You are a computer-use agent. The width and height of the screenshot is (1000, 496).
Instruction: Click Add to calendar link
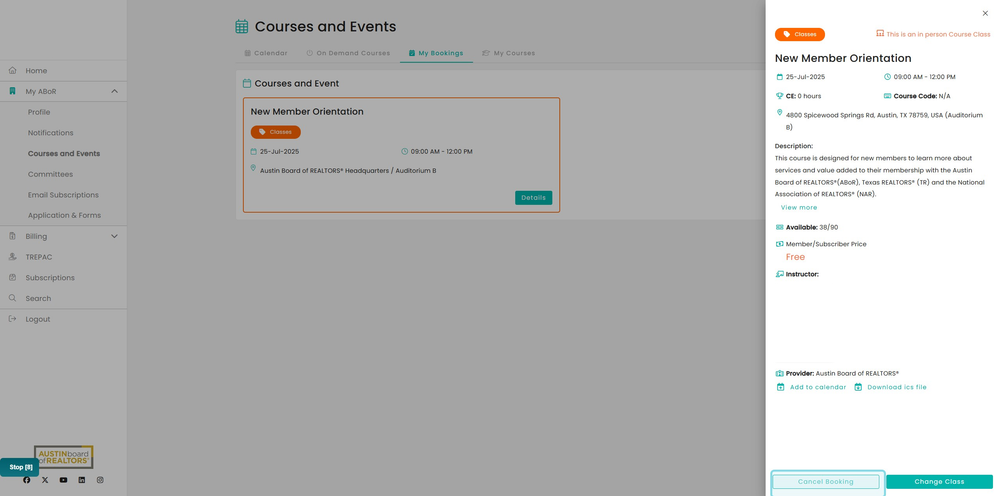[811, 388]
